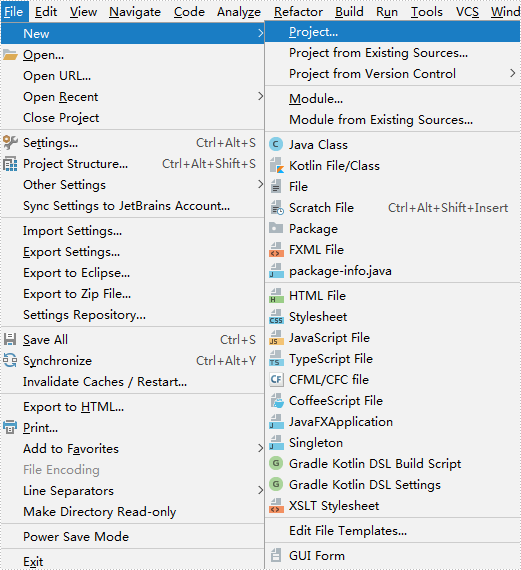Click the Synchronize arrows icon

[10, 360]
